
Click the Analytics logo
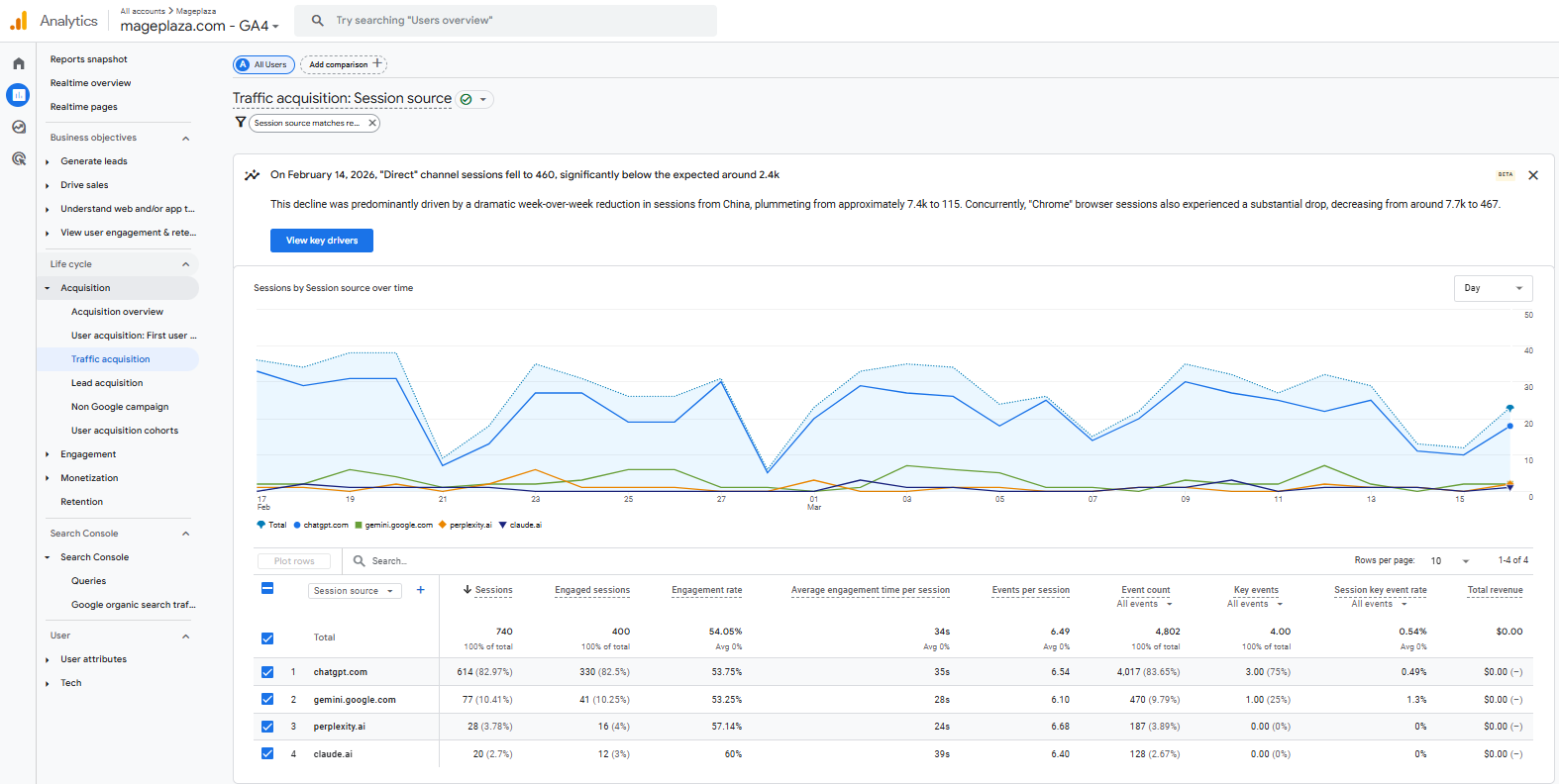(20, 21)
